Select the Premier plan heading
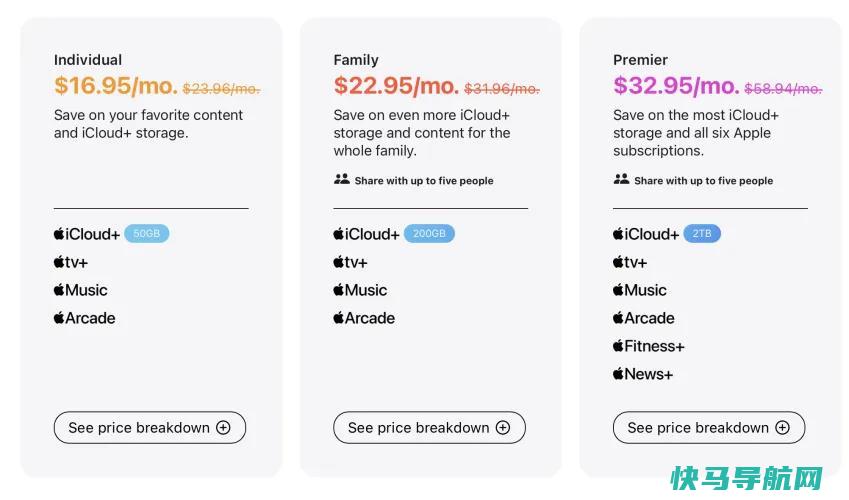Image resolution: width=849 pixels, height=500 pixels. point(640,60)
